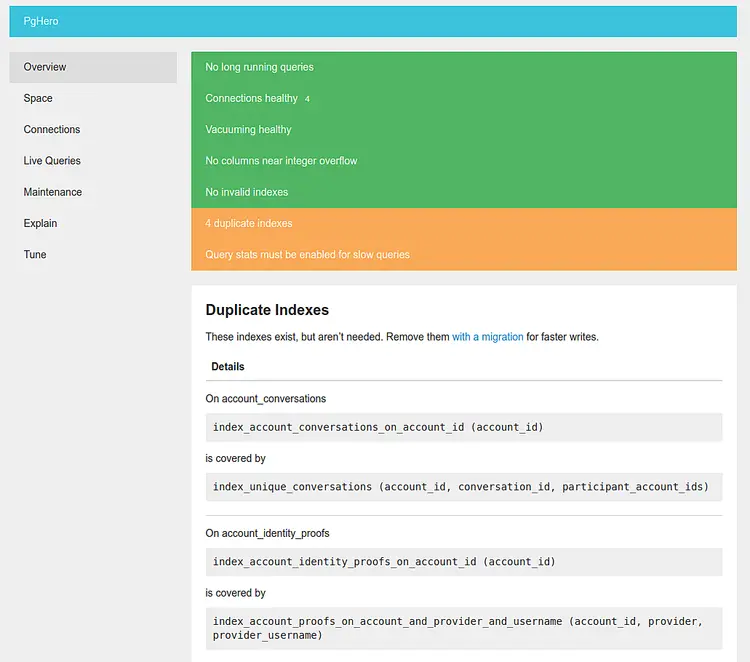The image size is (750, 662).
Task: Click the index_account_conversations_on_account_id code block
Action: click(464, 427)
